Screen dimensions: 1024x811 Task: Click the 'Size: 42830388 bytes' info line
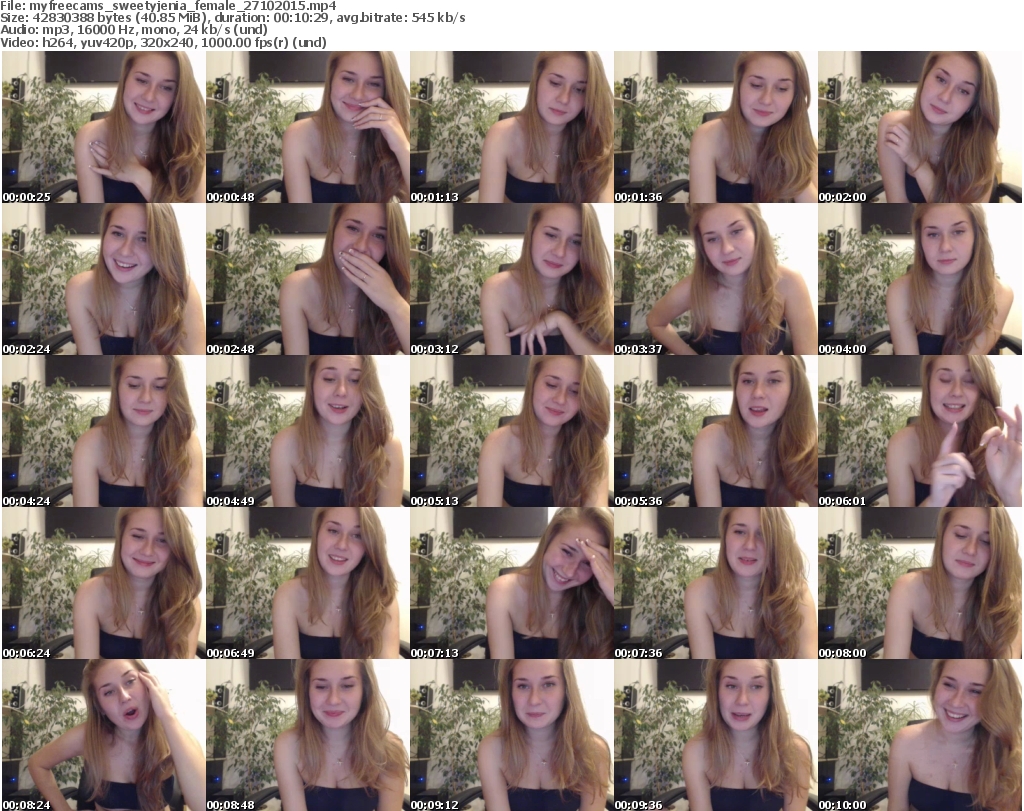click(x=232, y=18)
